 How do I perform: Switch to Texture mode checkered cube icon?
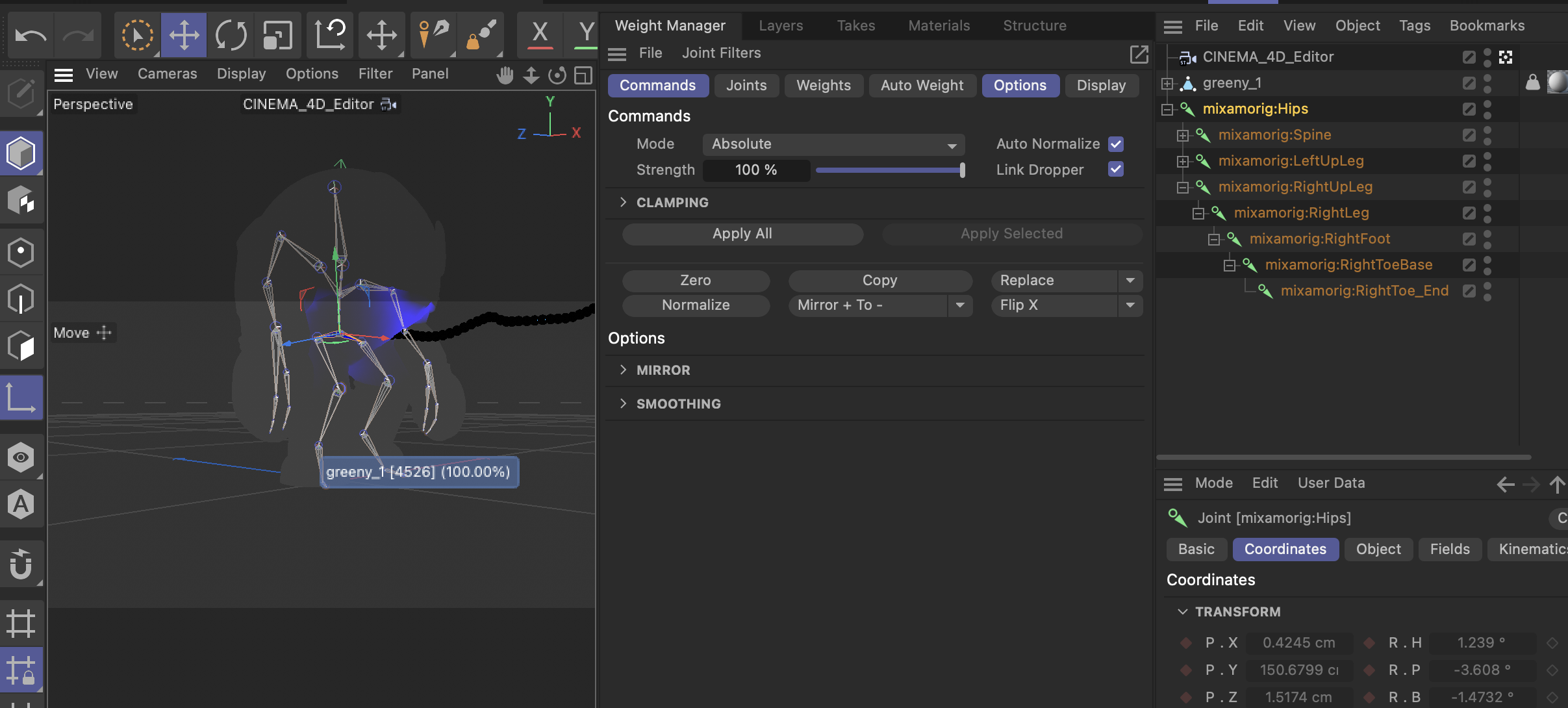(x=21, y=201)
